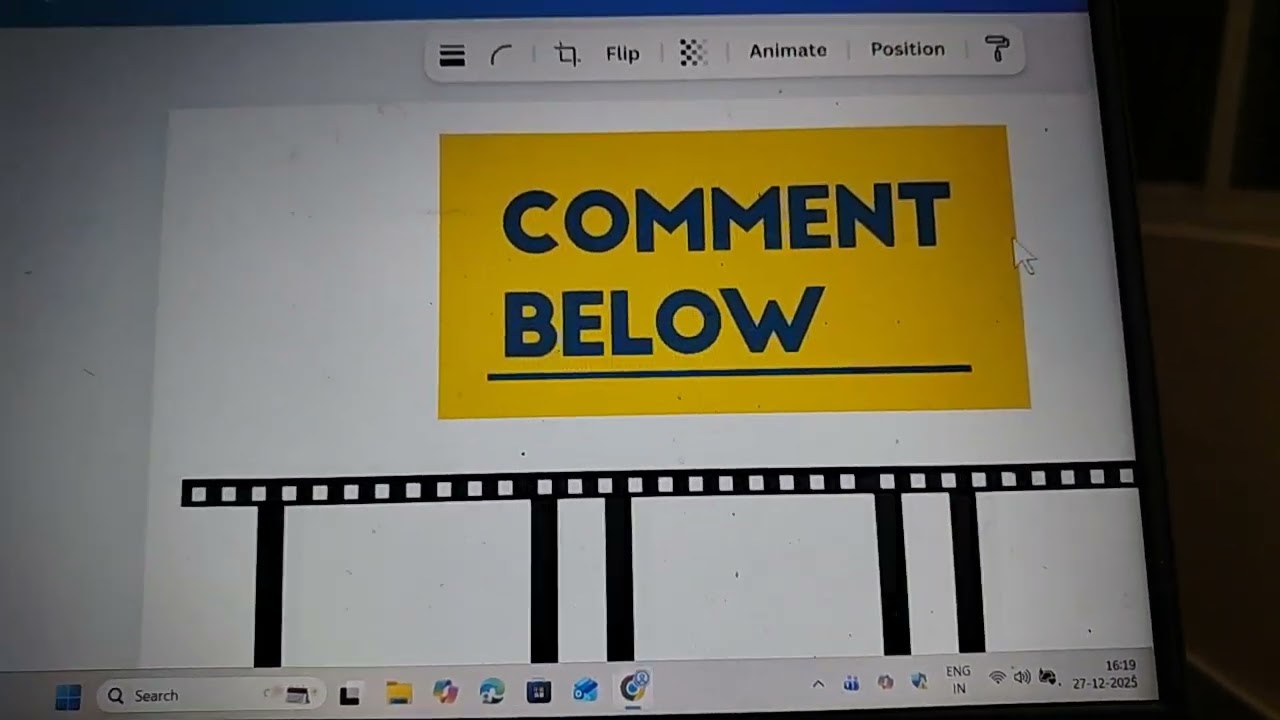Open Outlook from the taskbar
This screenshot has width=1280, height=720.
585,690
